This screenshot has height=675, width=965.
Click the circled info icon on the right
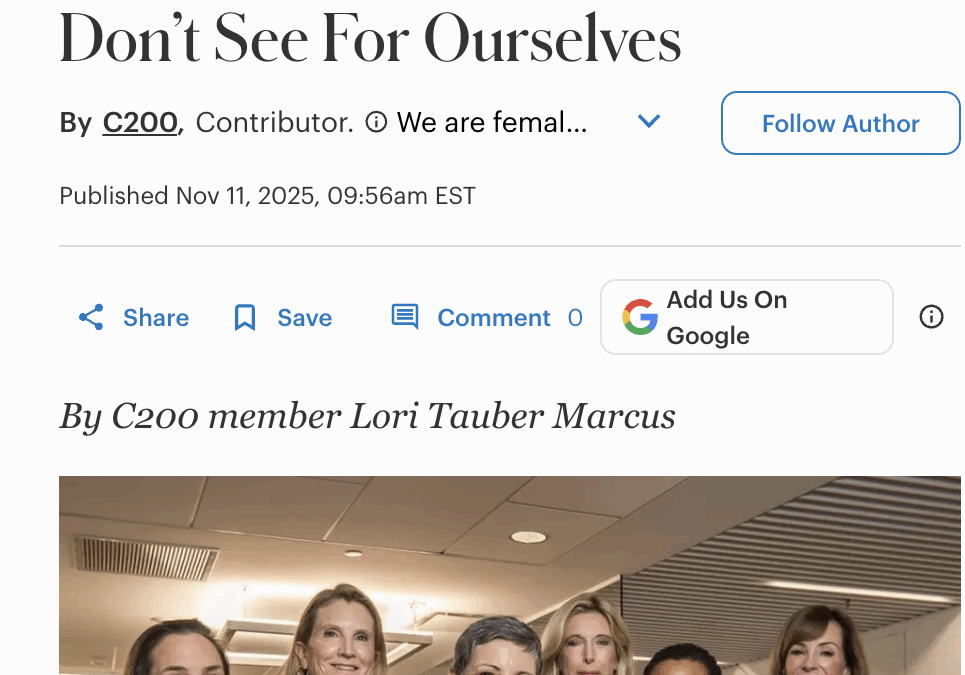point(931,317)
